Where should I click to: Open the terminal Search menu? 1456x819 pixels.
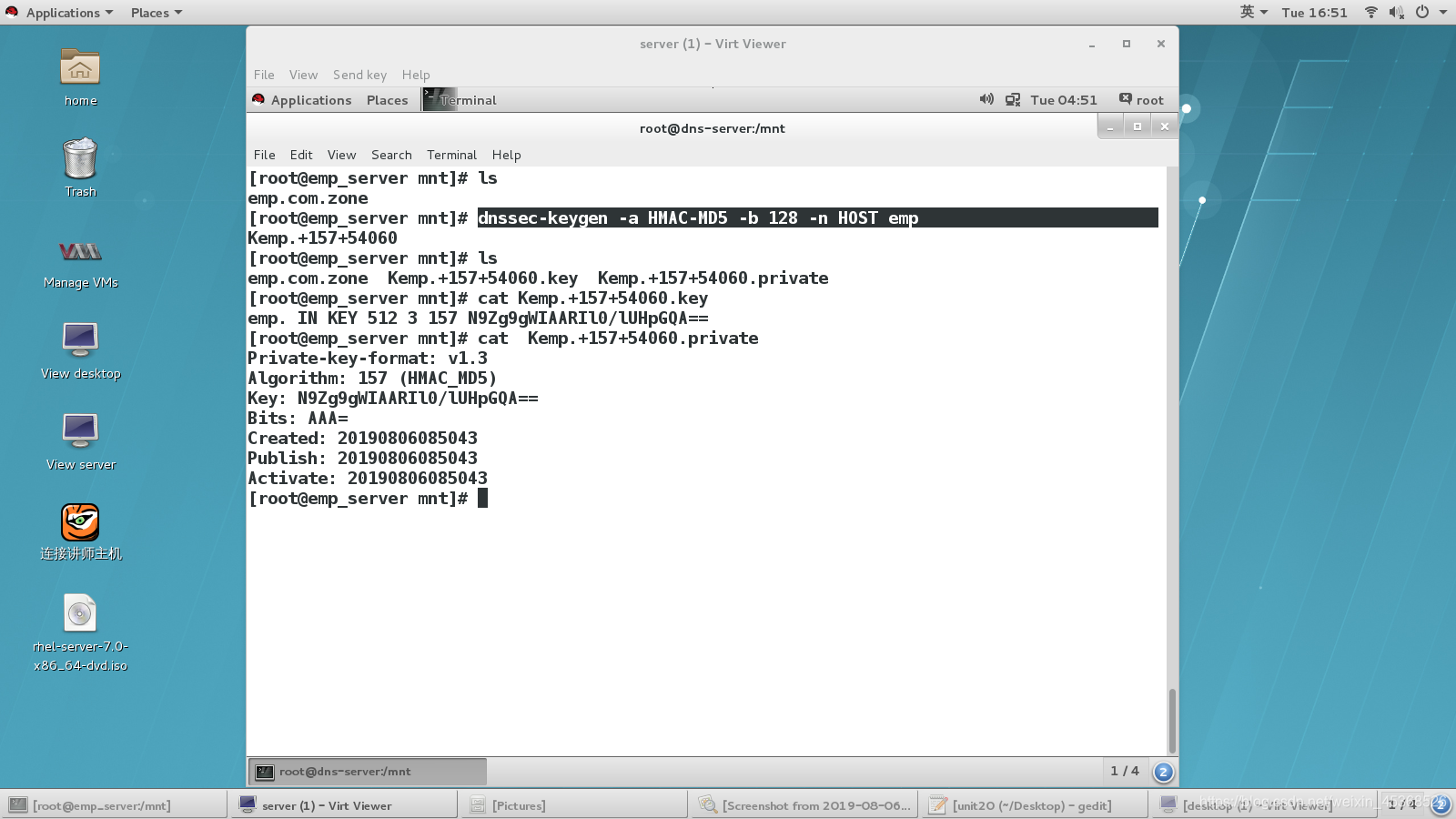391,155
